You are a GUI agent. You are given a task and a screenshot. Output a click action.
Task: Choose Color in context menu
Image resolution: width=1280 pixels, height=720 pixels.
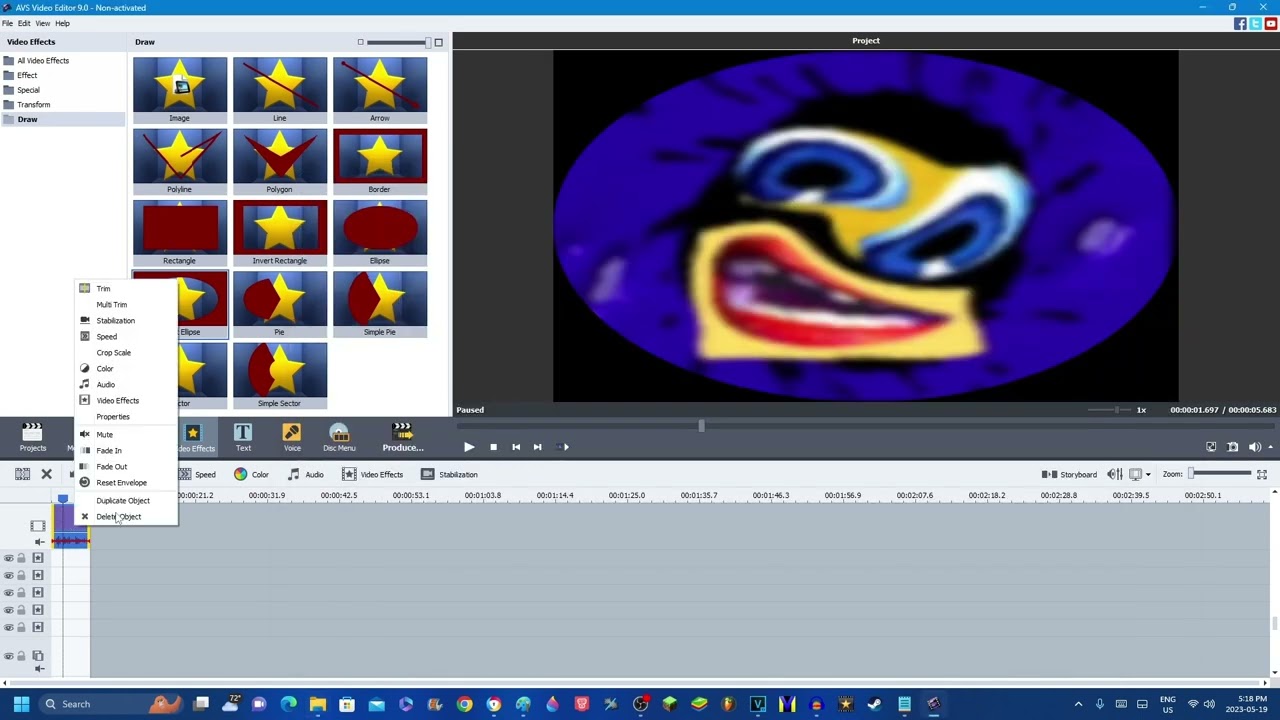tap(126, 369)
